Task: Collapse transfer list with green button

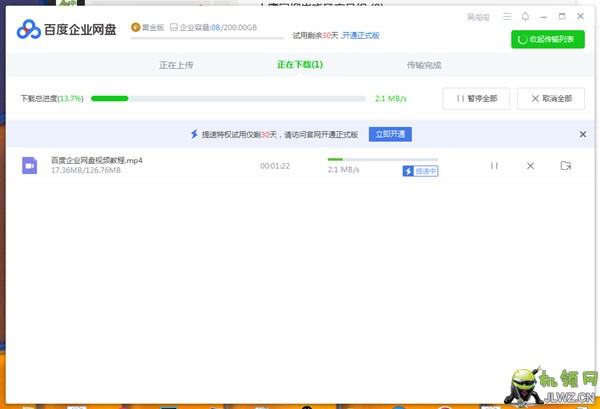Action: (x=548, y=39)
